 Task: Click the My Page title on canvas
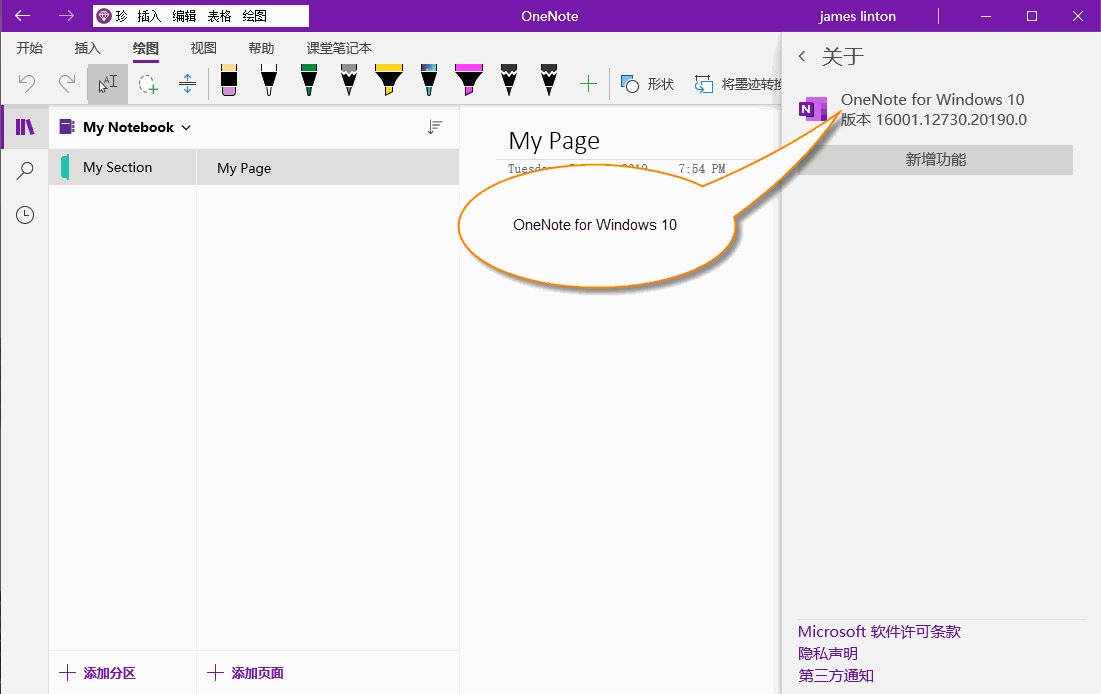pos(554,141)
